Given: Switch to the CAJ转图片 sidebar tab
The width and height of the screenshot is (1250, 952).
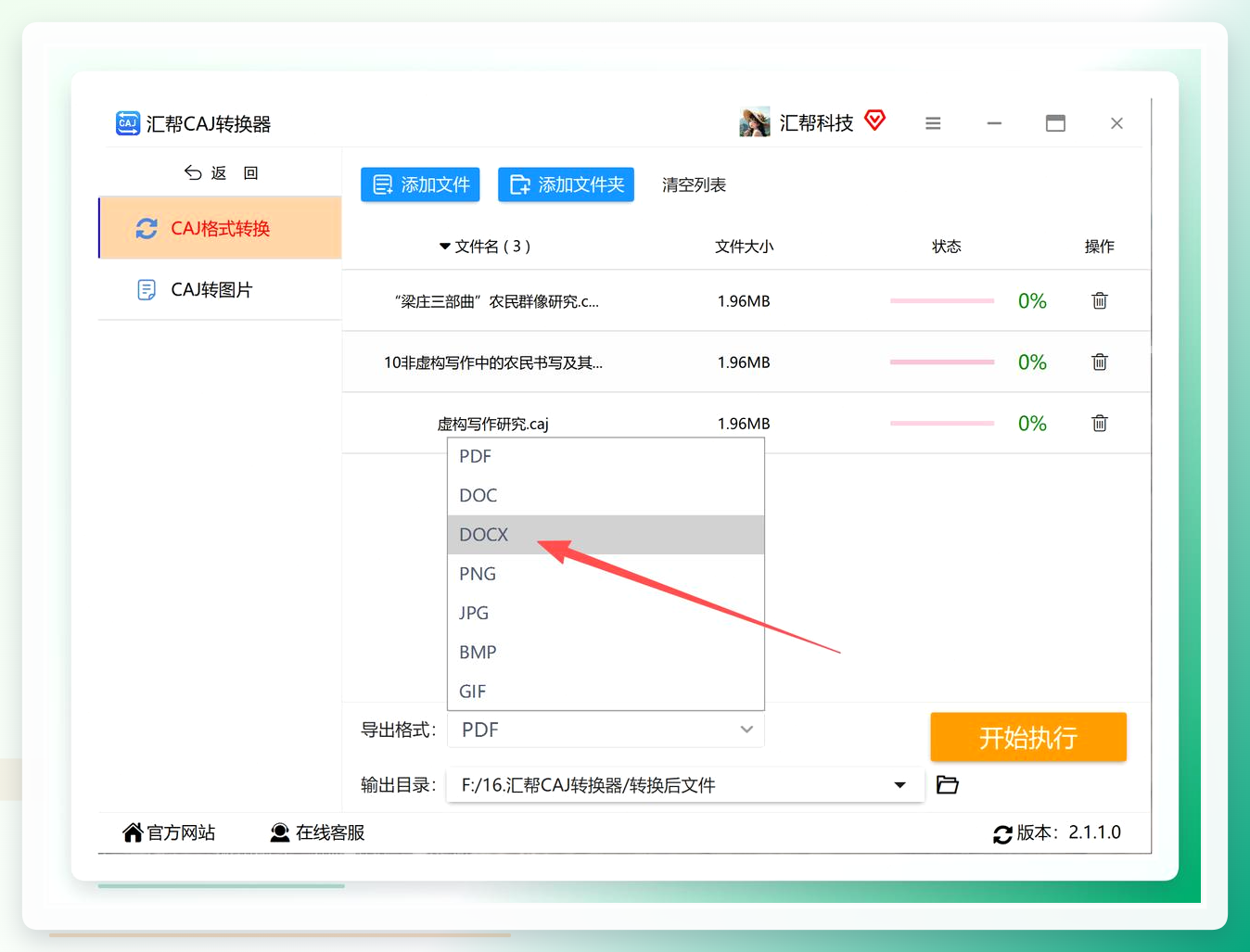Looking at the screenshot, I should pyautogui.click(x=221, y=290).
